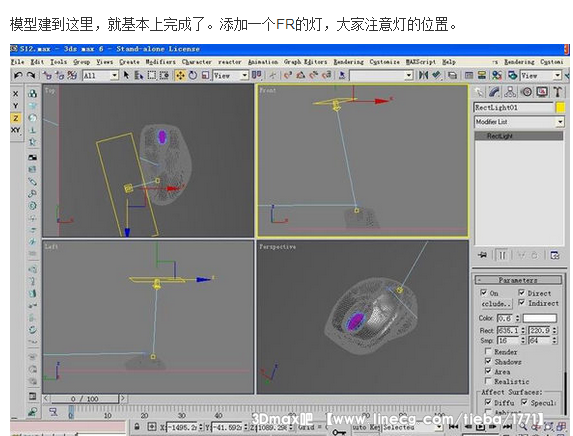Click the yellow object color swatch
The height and width of the screenshot is (436, 573).
click(560, 107)
